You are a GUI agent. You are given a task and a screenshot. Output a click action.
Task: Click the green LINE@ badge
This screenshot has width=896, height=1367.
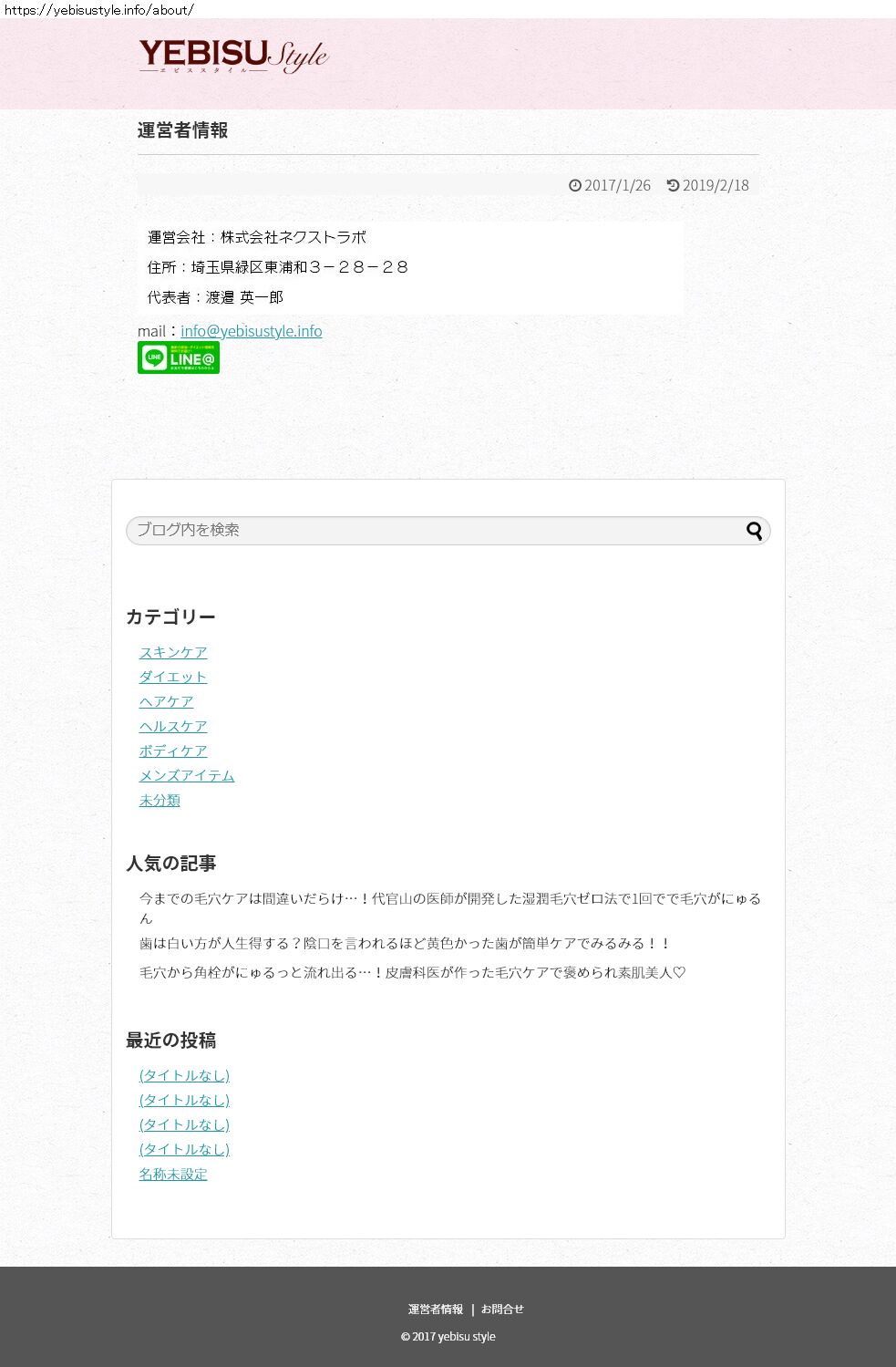coord(179,357)
